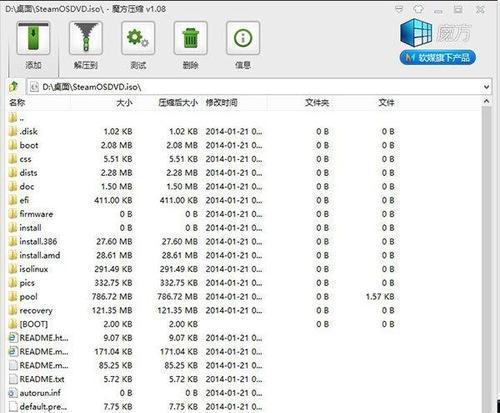Screen dimensions: 500x413
Task: Click the pool file value 1.57 KB
Action: tap(380, 297)
